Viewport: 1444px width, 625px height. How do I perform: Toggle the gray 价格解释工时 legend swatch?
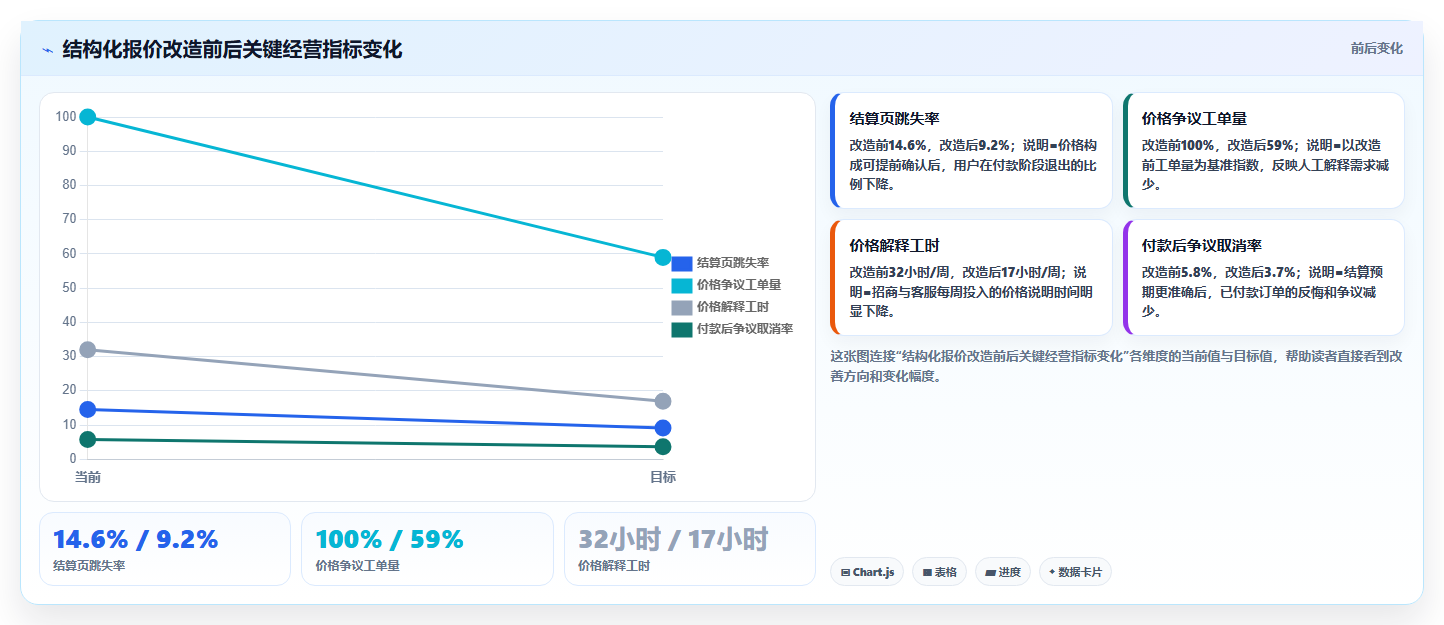[681, 307]
